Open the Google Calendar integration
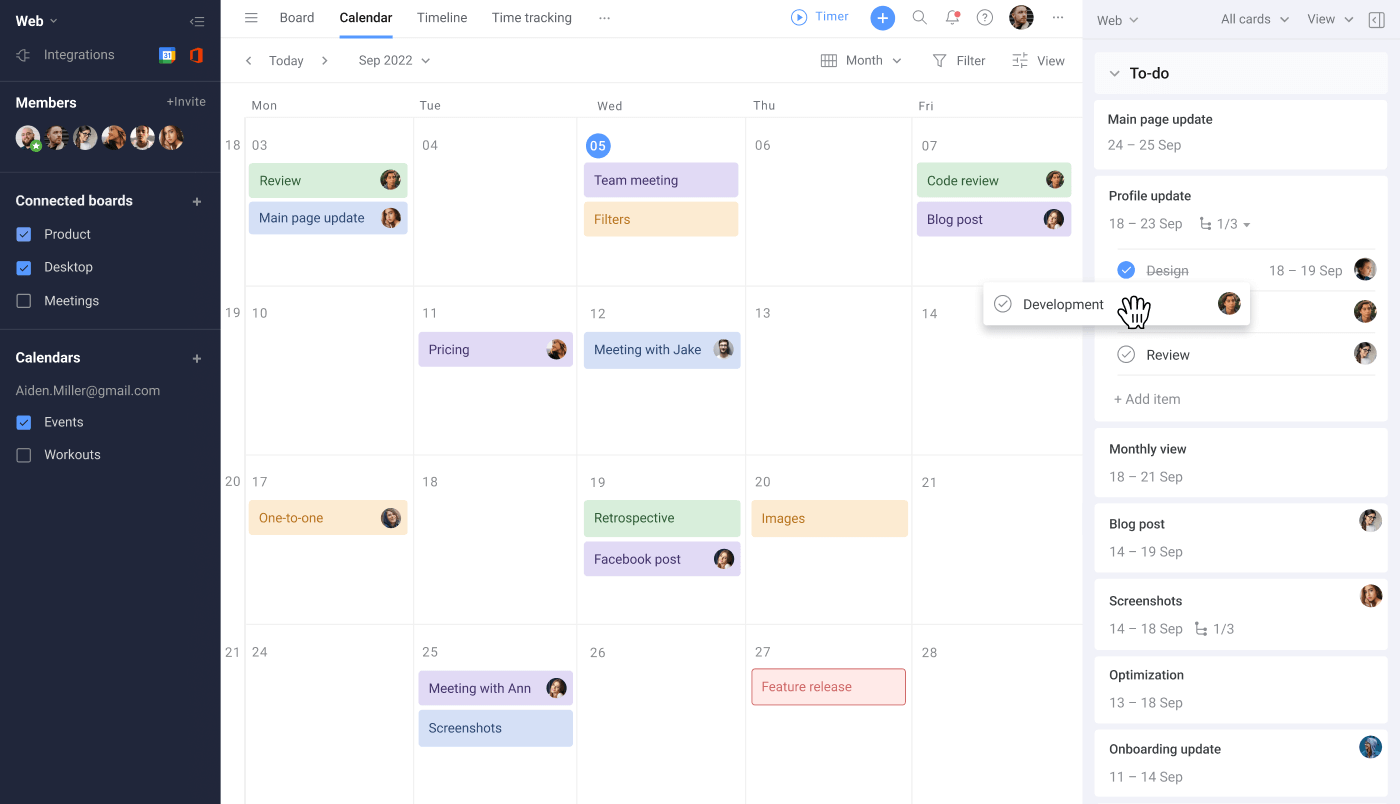This screenshot has width=1400, height=804. [167, 54]
